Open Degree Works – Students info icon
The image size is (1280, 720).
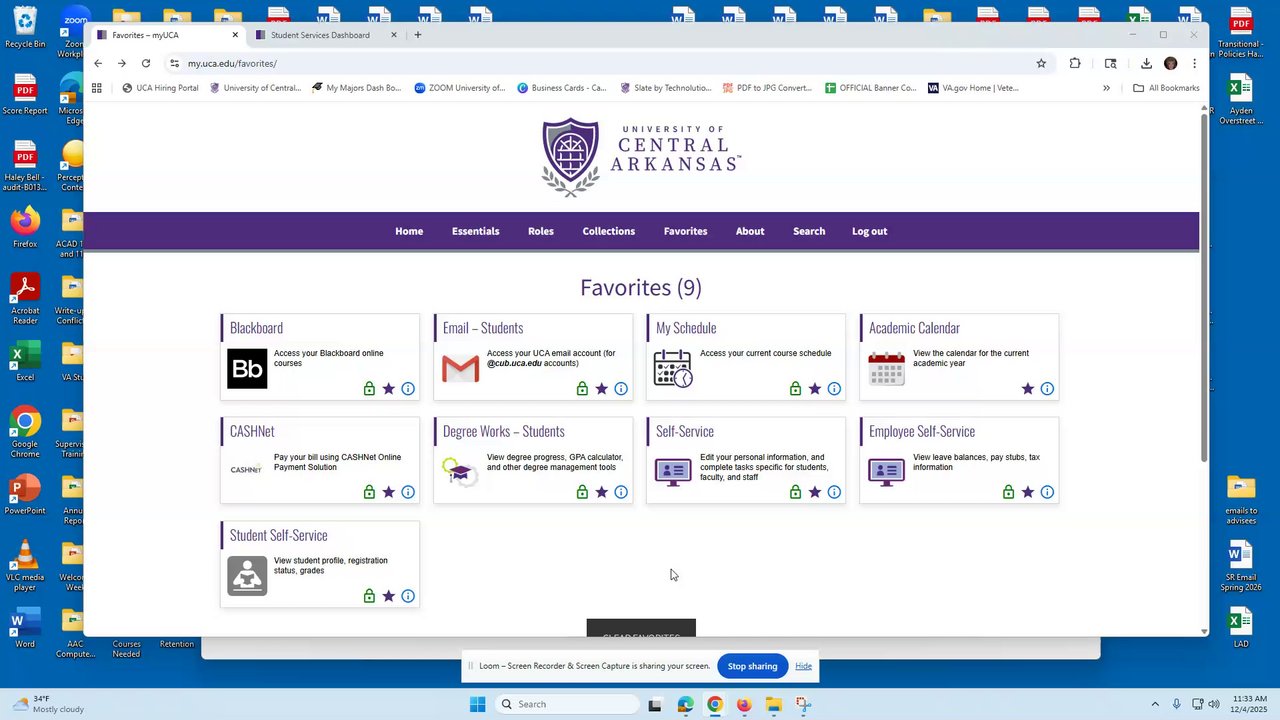click(621, 492)
